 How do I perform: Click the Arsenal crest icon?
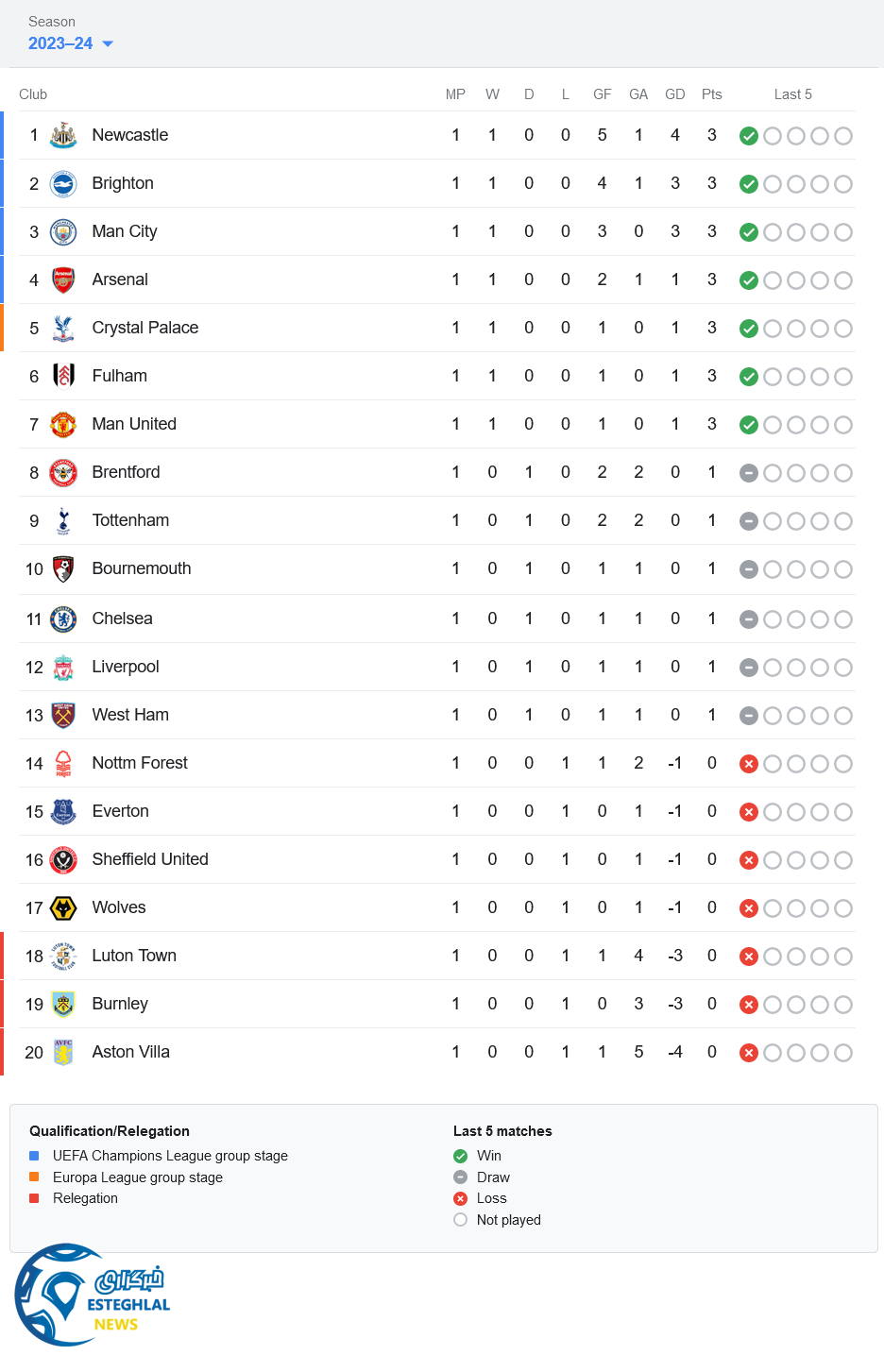pyautogui.click(x=63, y=279)
